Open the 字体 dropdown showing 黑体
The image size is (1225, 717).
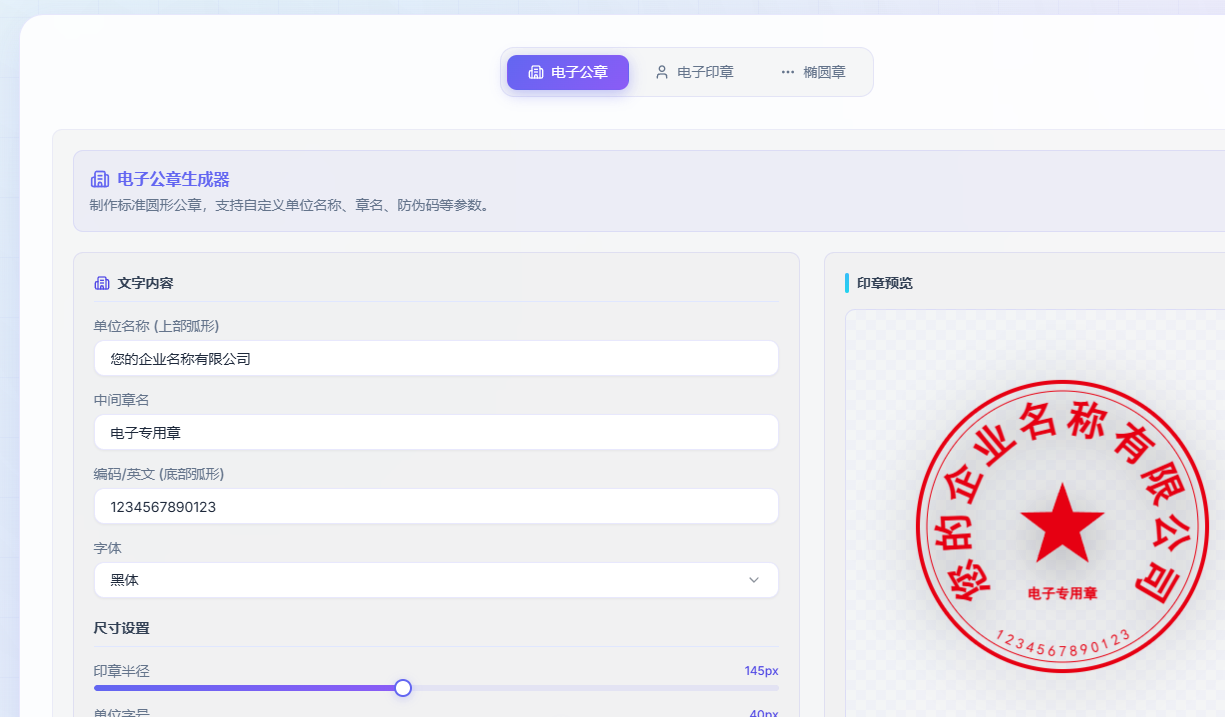point(436,580)
